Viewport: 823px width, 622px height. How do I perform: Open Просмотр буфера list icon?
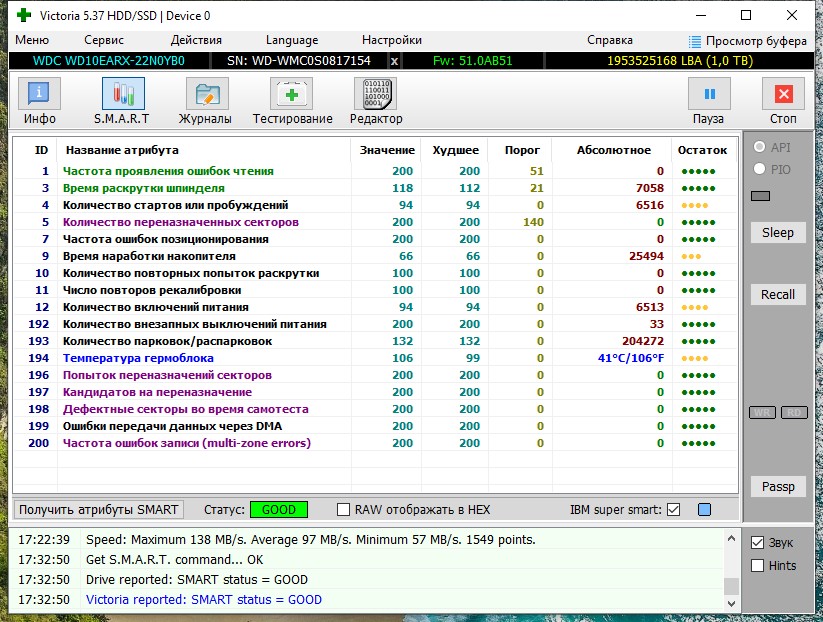click(x=695, y=41)
